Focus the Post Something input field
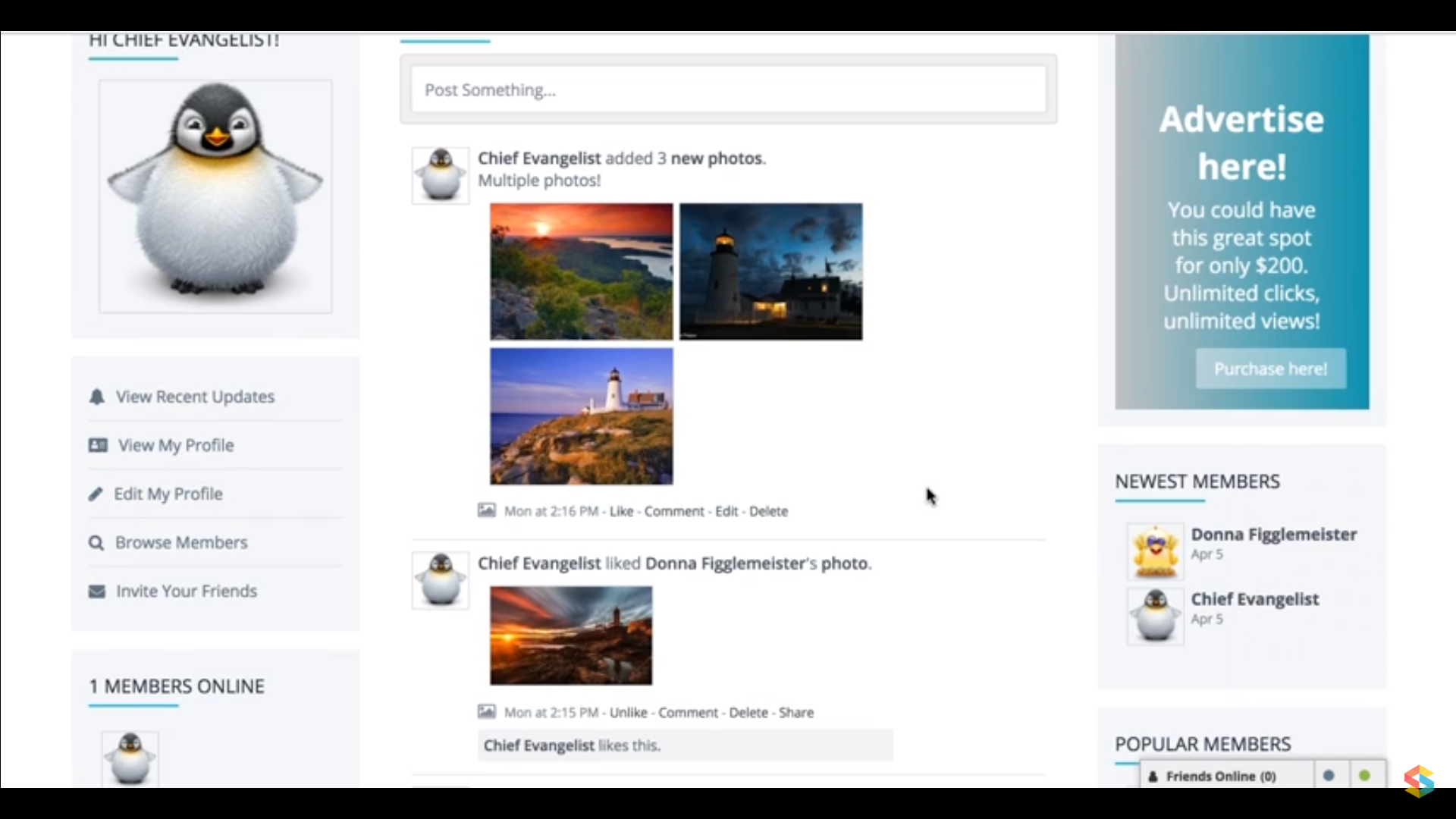The image size is (1456, 819). 728,89
